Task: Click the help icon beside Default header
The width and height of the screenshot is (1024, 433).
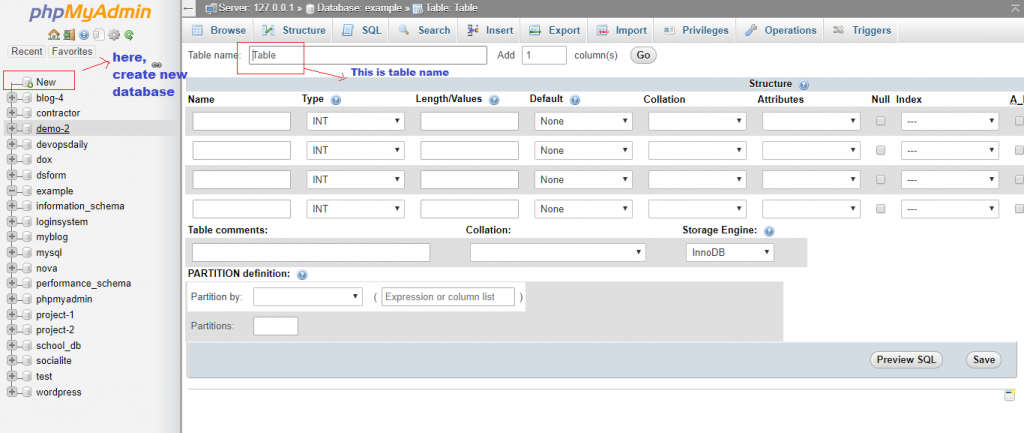Action: [x=574, y=100]
